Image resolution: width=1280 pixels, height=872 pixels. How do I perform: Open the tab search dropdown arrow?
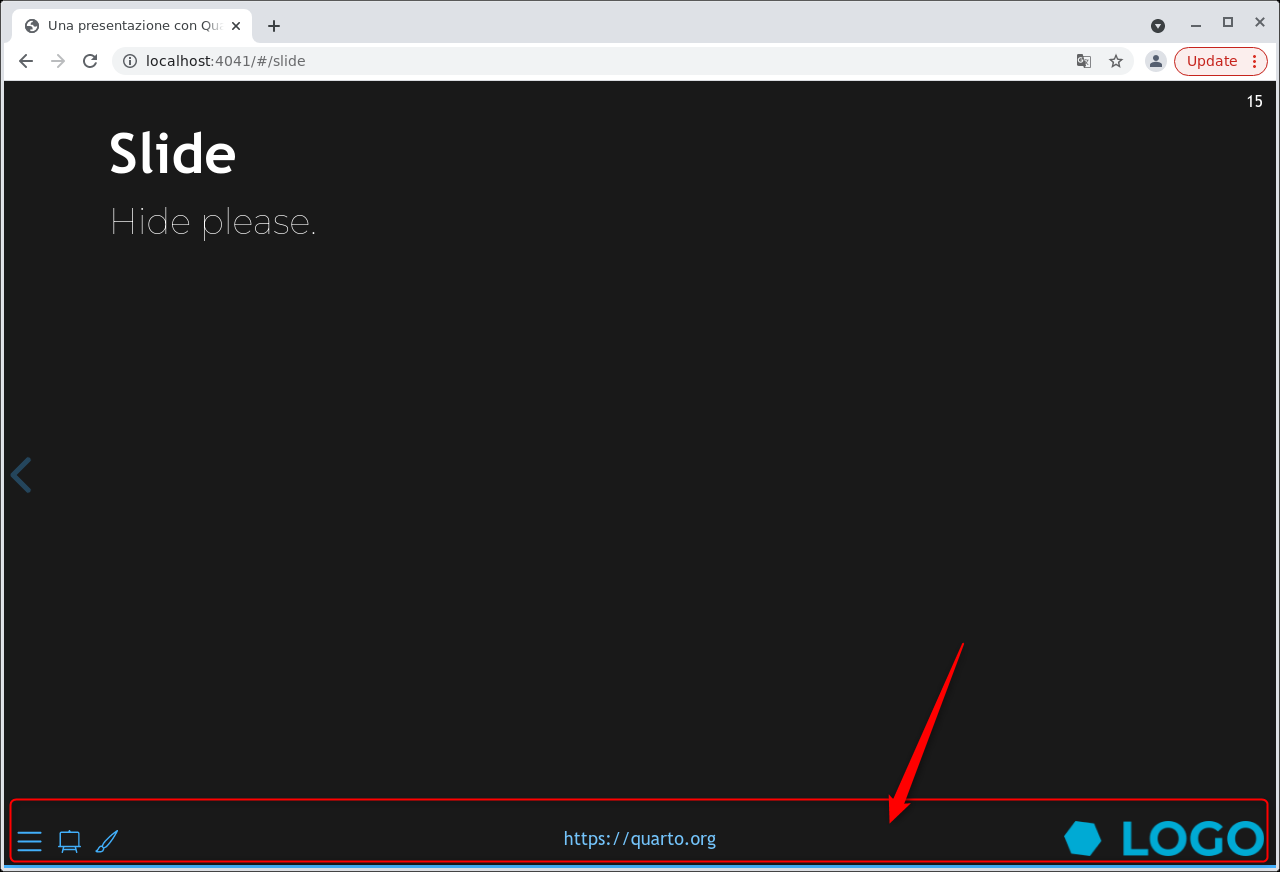pos(1158,26)
